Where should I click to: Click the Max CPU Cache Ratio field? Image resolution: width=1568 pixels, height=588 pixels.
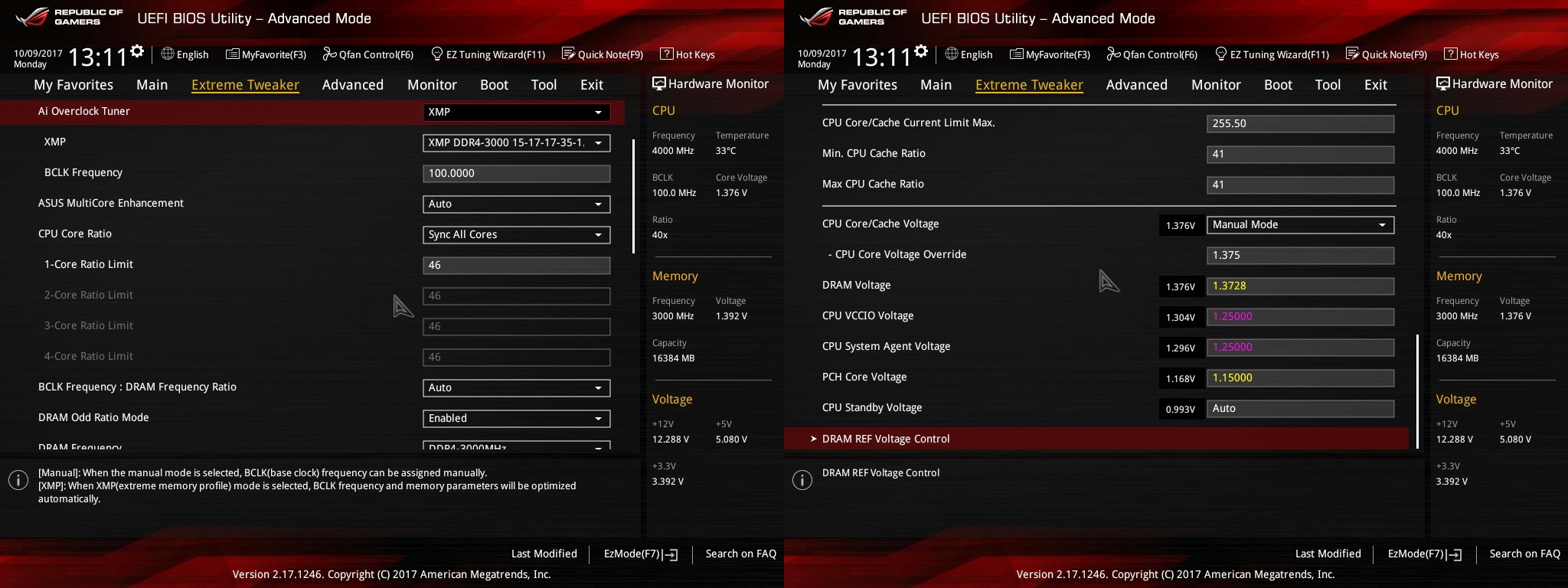[x=1300, y=185]
